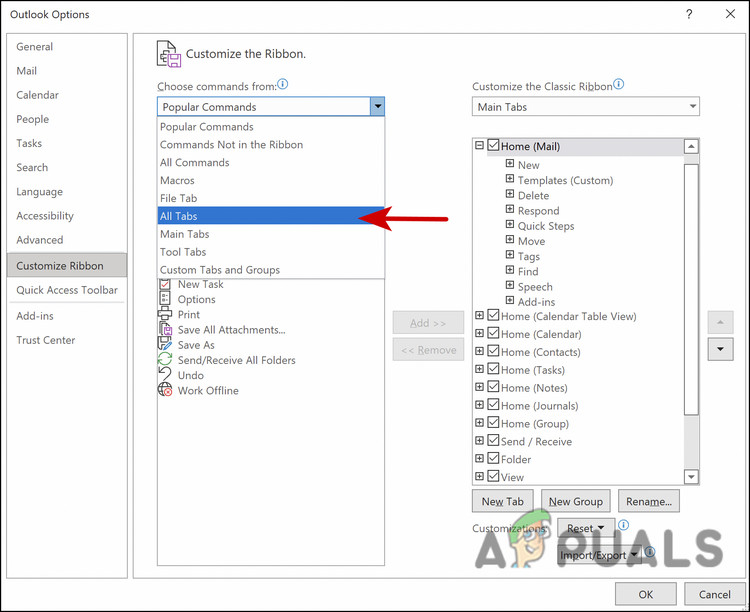Select the Tool Tabs option
750x612 pixels.
click(x=271, y=252)
